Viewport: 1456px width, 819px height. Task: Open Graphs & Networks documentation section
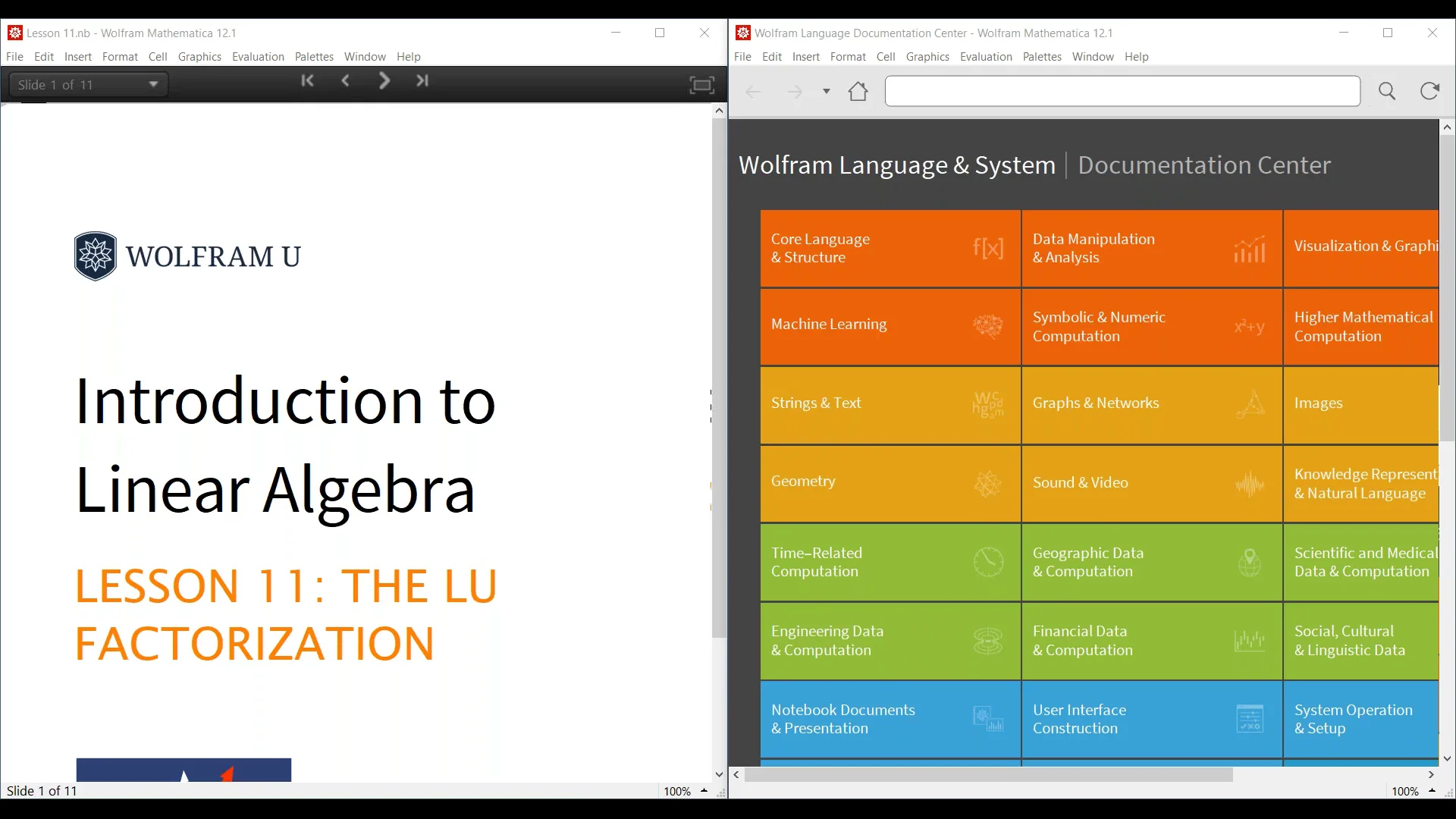click(1151, 405)
